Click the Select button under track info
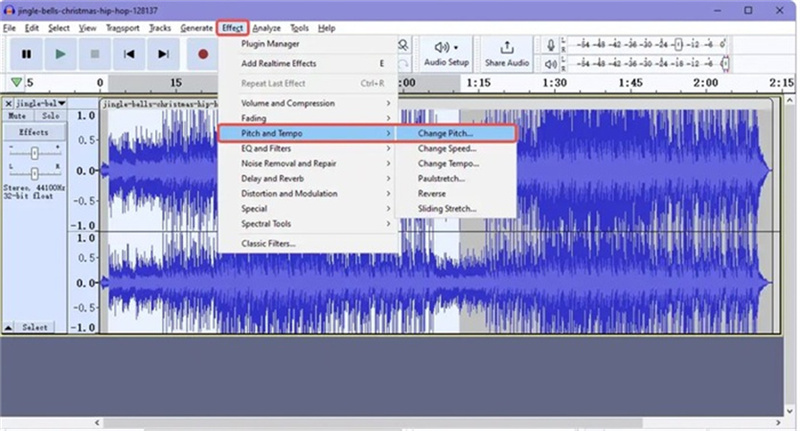Image resolution: width=800 pixels, height=431 pixels. tap(35, 327)
